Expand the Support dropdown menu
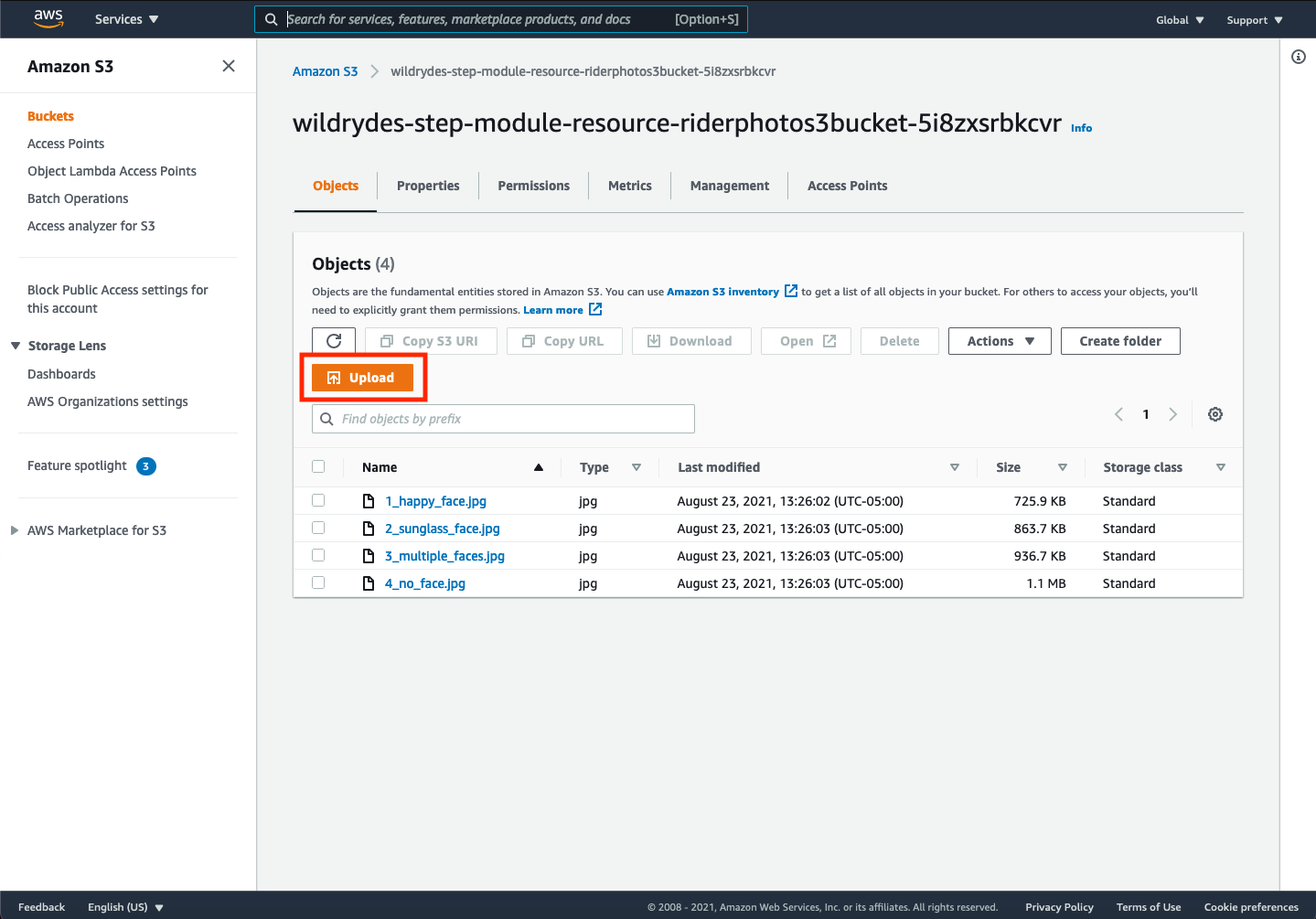 tap(1255, 20)
